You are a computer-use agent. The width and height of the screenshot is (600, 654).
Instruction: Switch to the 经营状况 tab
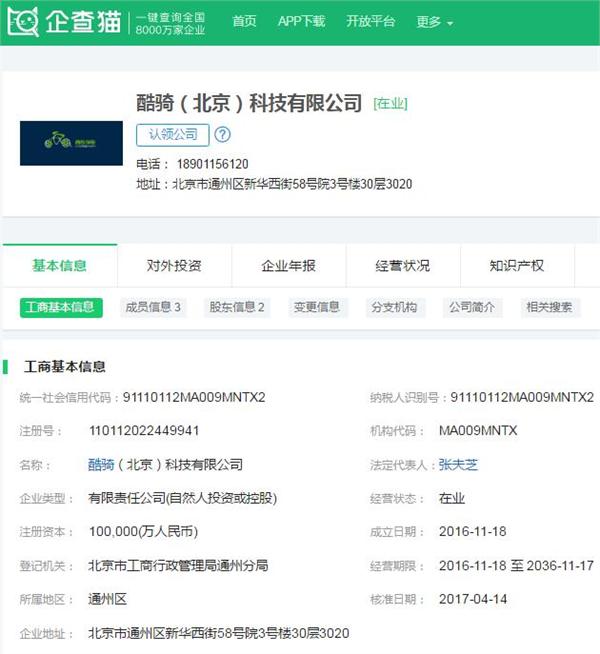pos(403,266)
